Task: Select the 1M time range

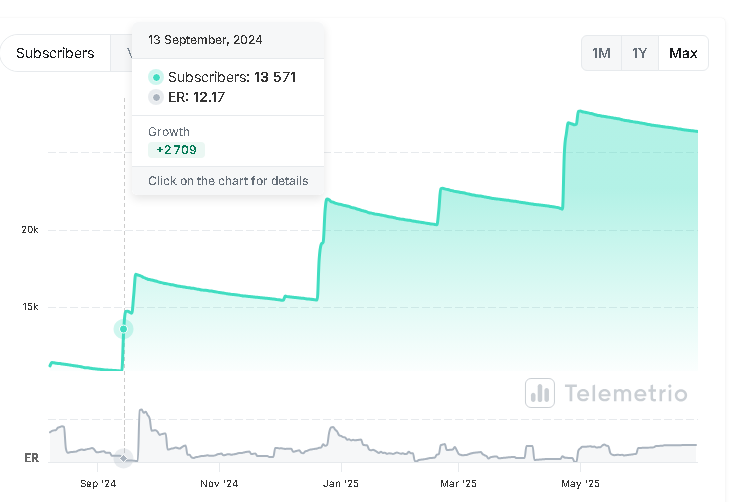Action: pos(601,53)
